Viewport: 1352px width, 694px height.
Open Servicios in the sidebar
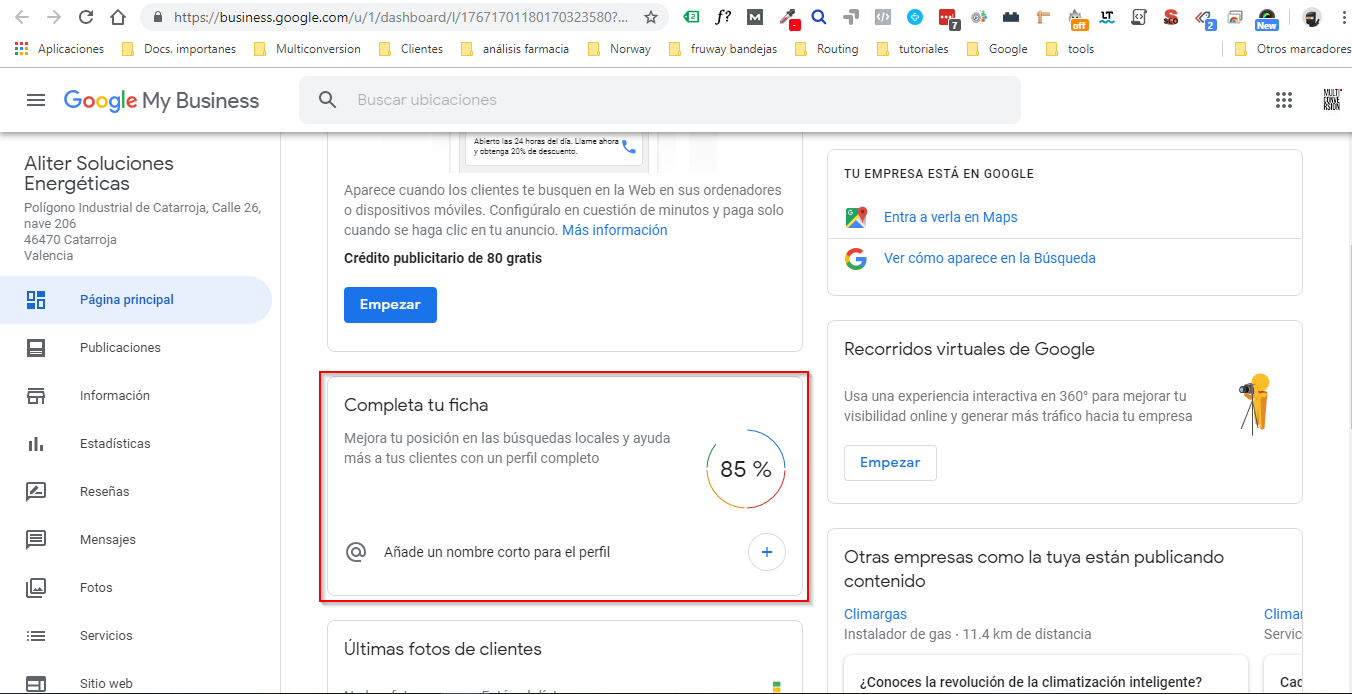pyautogui.click(x=136, y=636)
